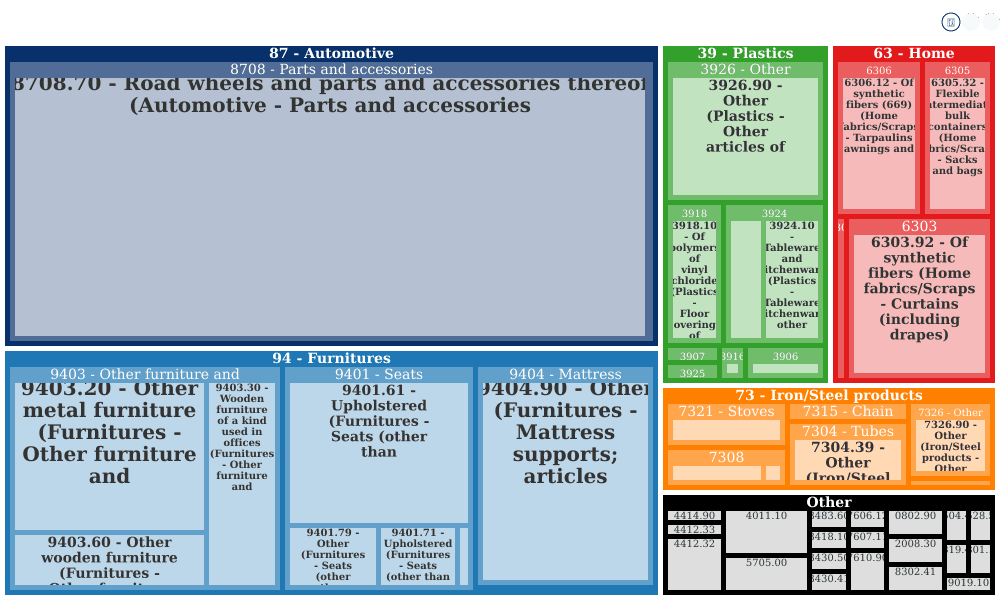This screenshot has width=1000, height=600.
Task: Click the 5705.00 tile in Other
Action: (x=766, y=574)
